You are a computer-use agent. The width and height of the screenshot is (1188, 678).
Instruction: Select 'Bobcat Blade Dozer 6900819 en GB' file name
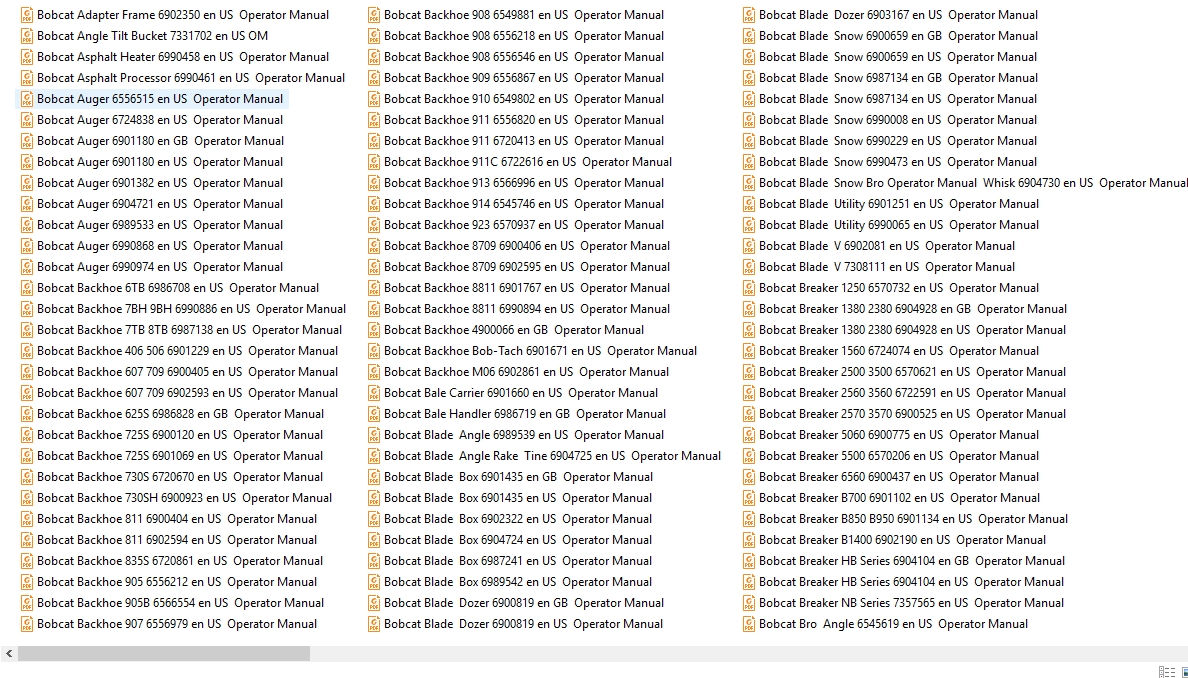coord(524,603)
